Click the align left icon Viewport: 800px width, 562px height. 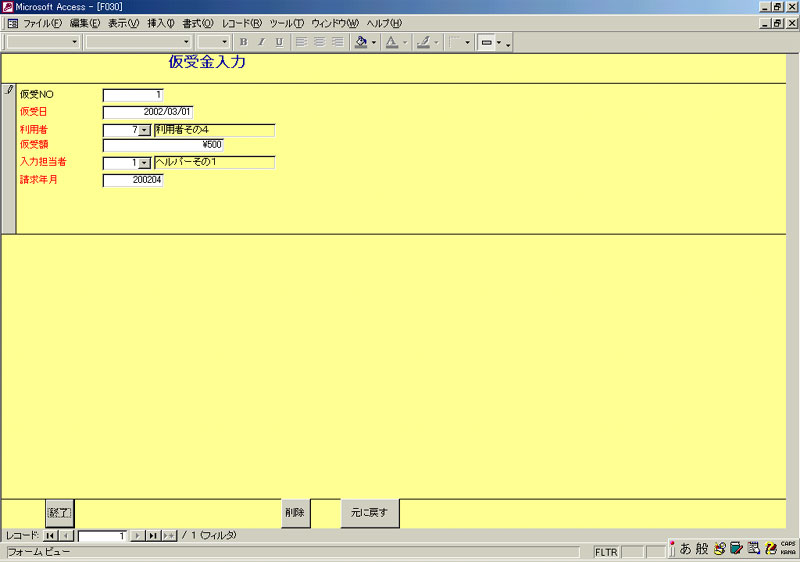(x=301, y=42)
